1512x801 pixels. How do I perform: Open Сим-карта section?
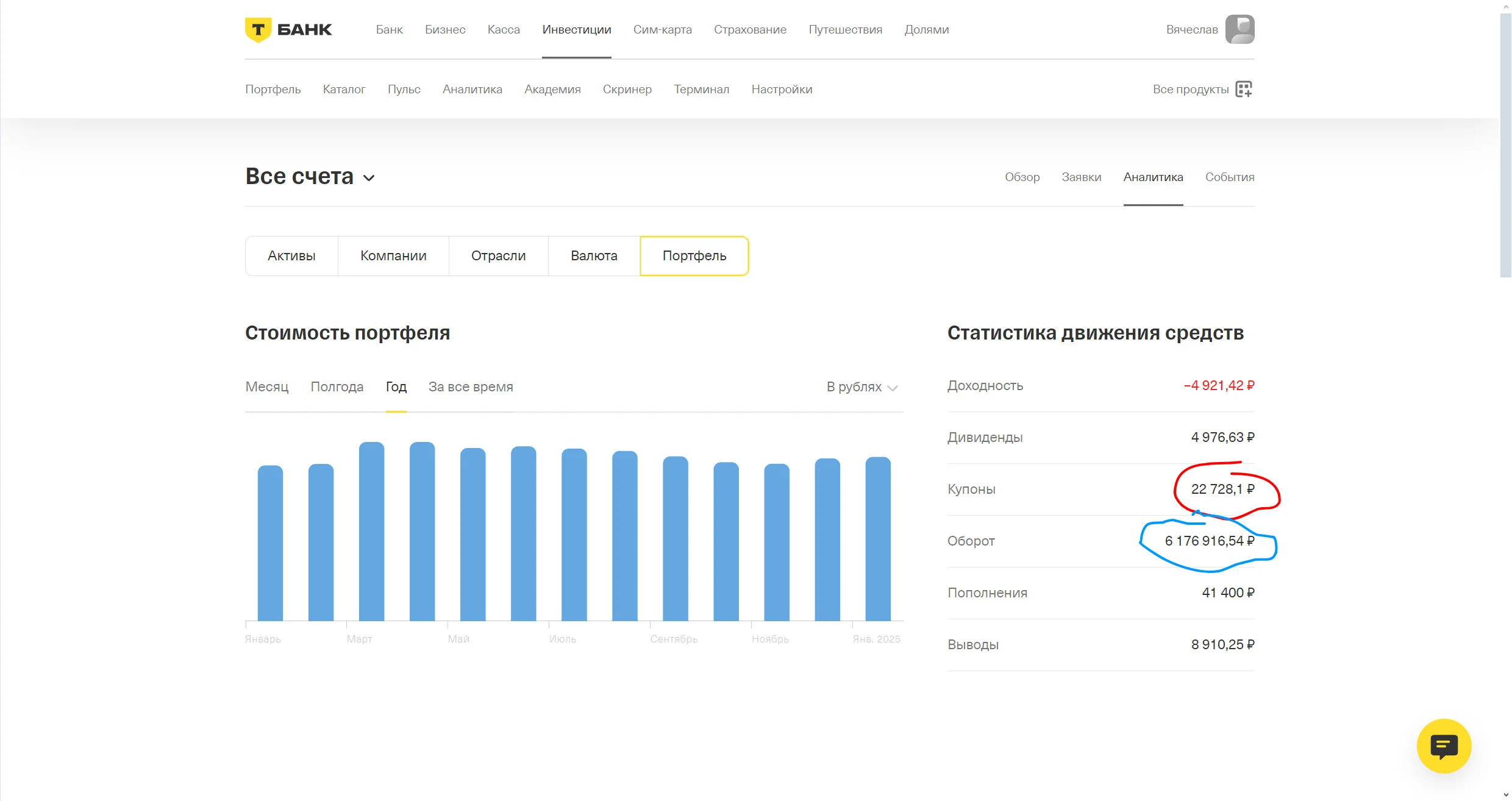(663, 29)
